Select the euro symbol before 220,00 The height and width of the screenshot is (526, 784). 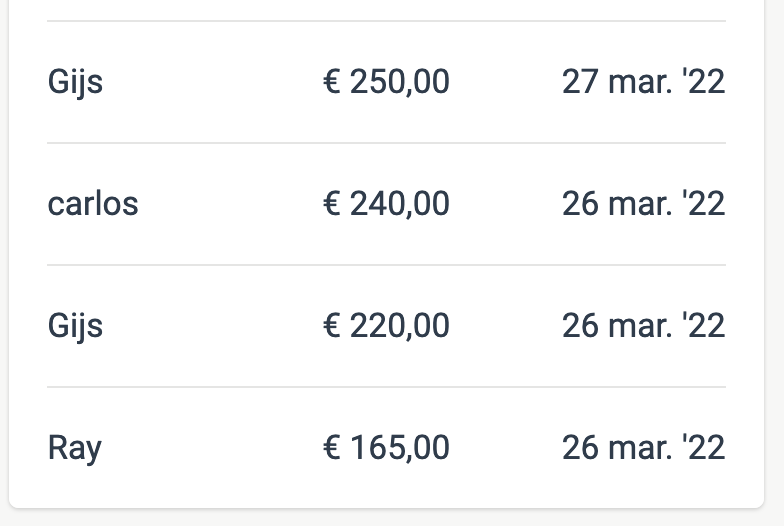coord(332,326)
